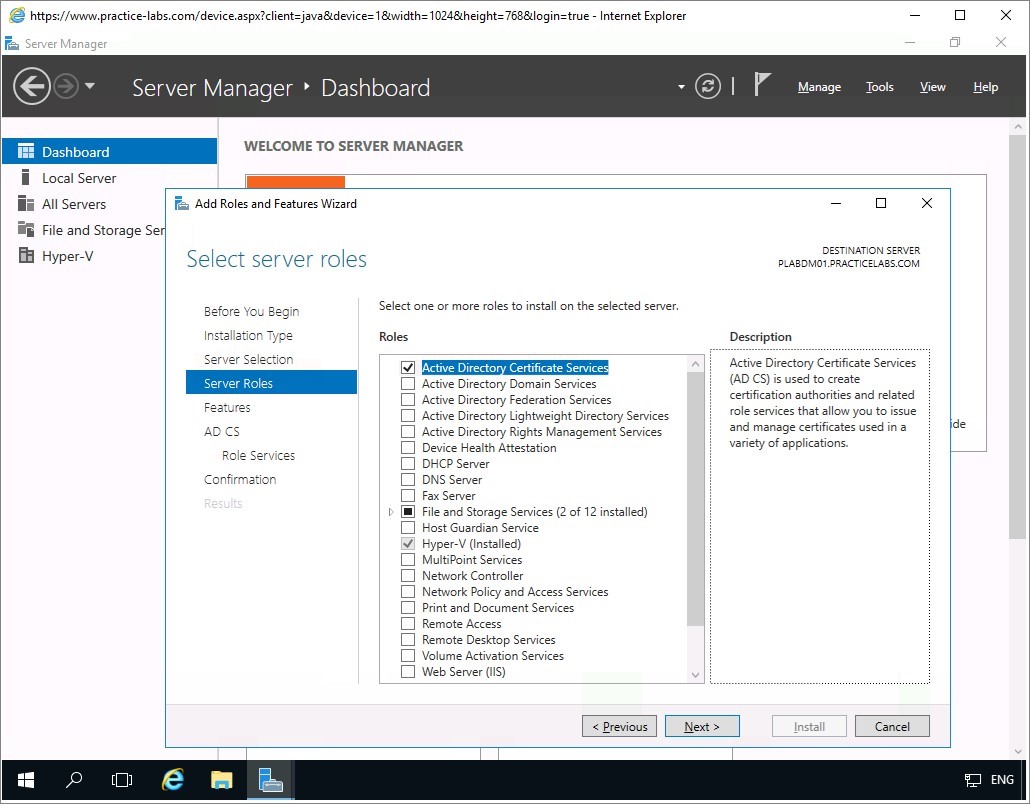This screenshot has width=1030, height=804.
Task: Go to AD CS wizard step
Action: 221,432
